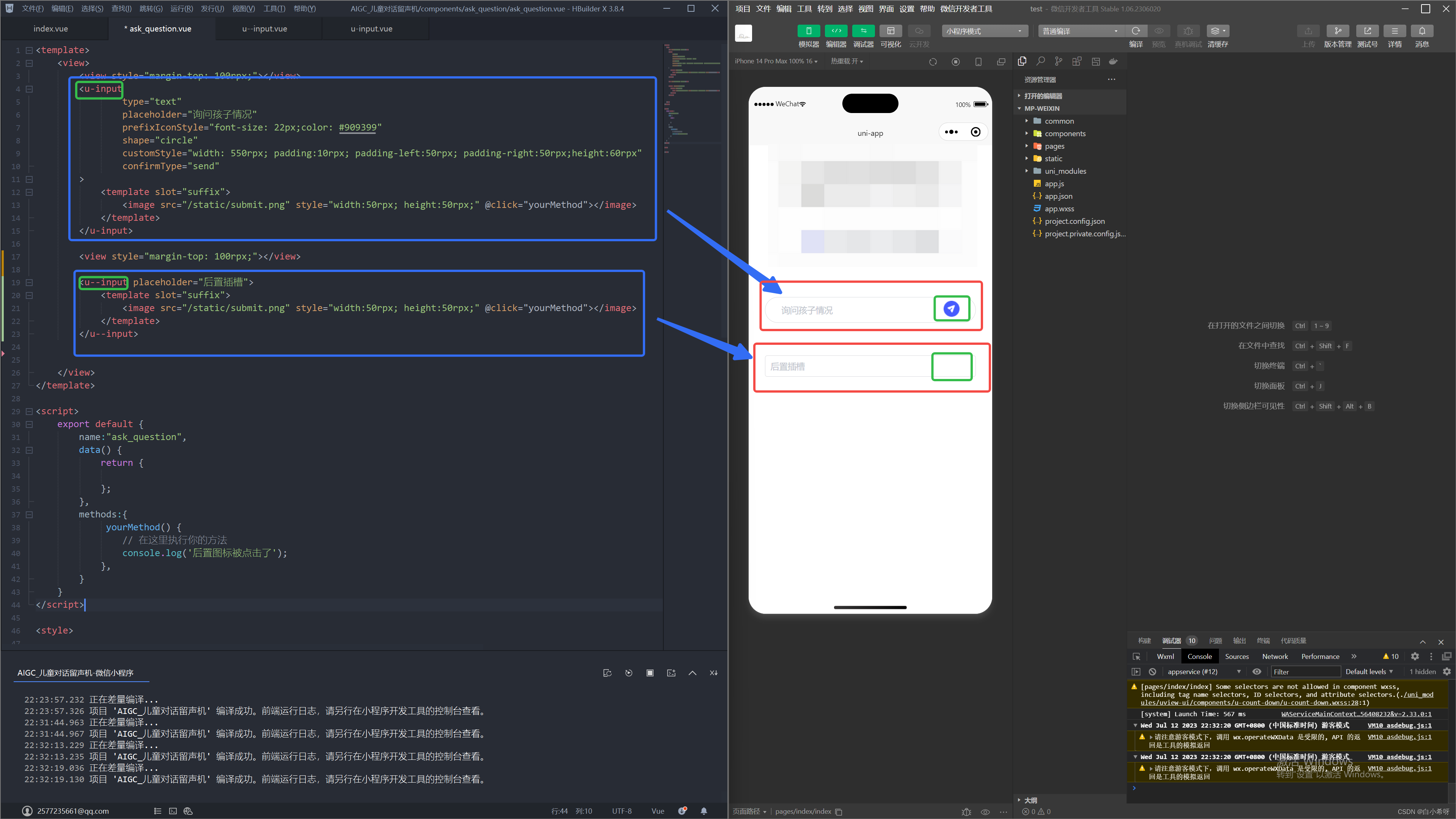1456x819 pixels.
Task: Click the console Filter input
Action: pos(1305,671)
